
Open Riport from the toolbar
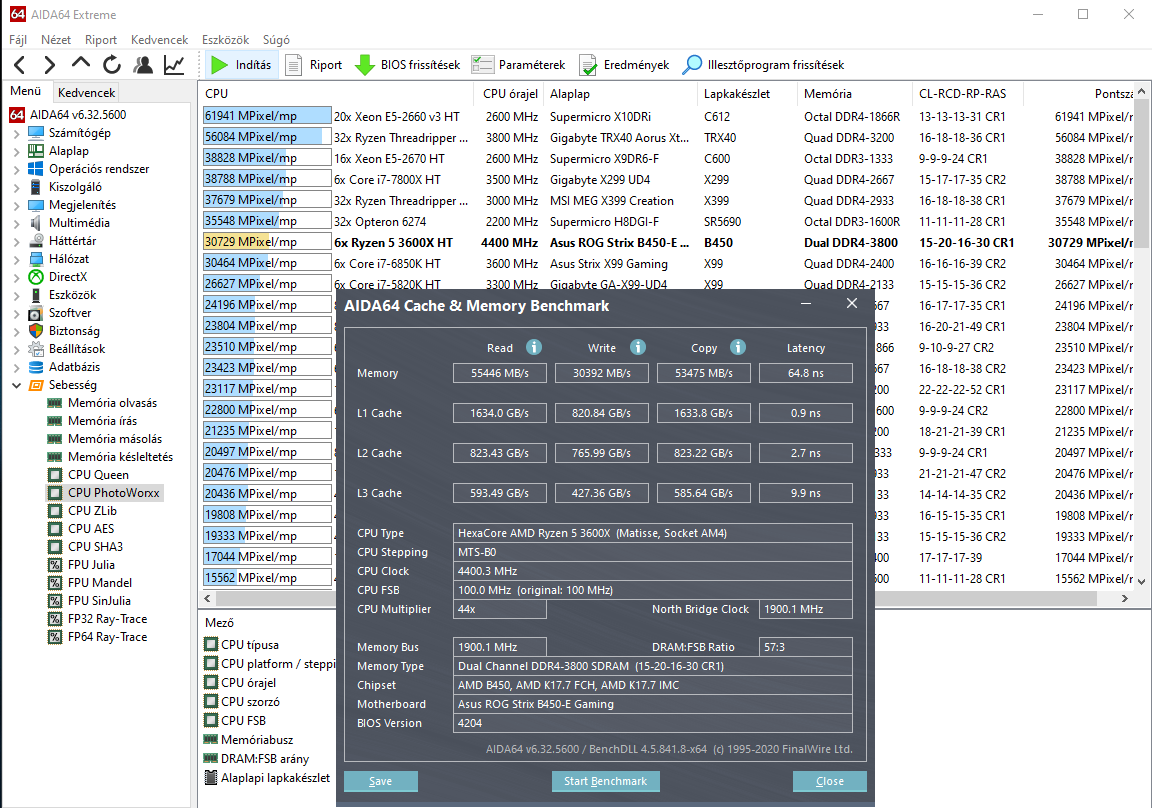point(314,65)
